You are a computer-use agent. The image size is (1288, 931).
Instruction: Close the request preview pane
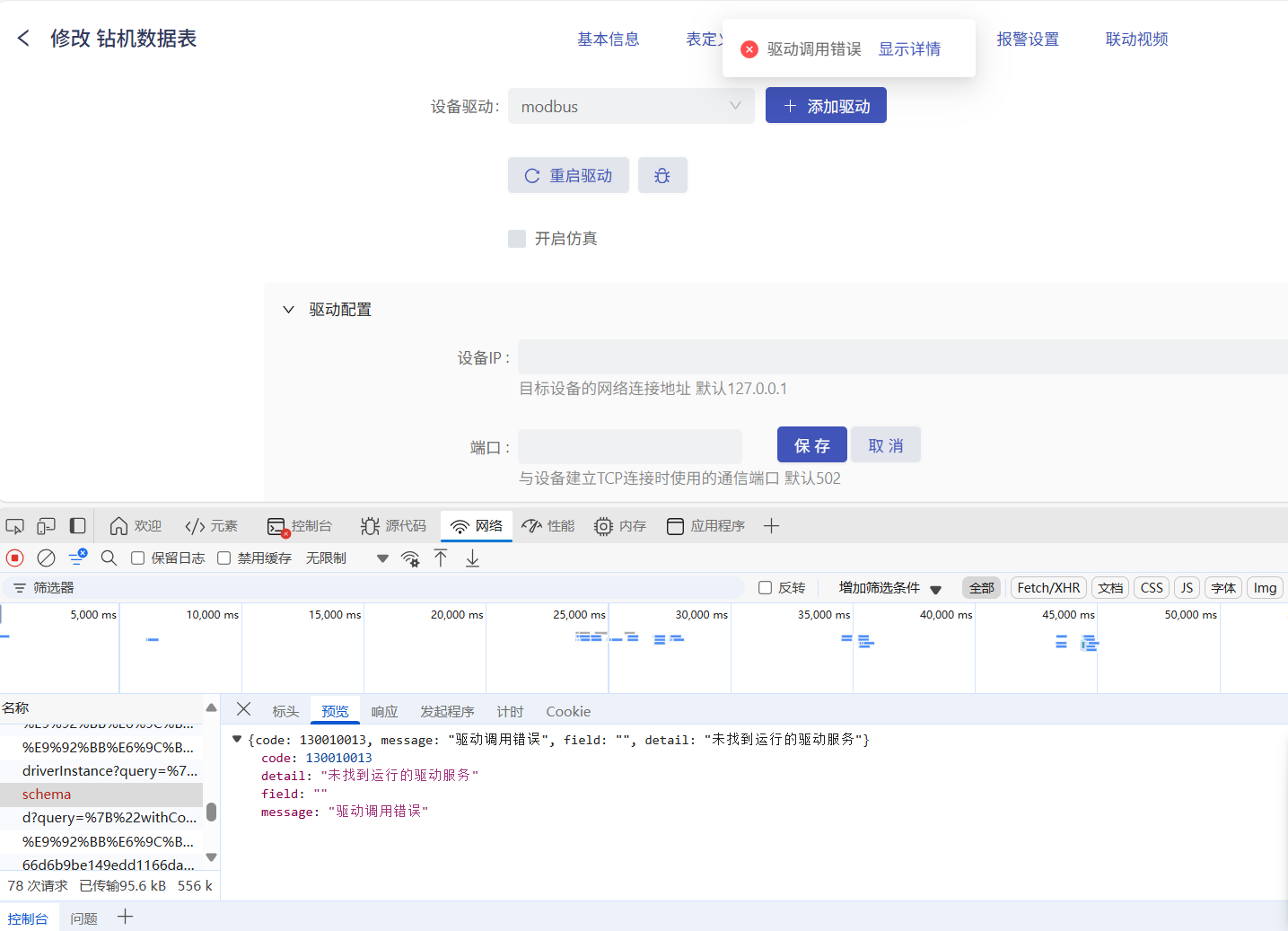[243, 709]
